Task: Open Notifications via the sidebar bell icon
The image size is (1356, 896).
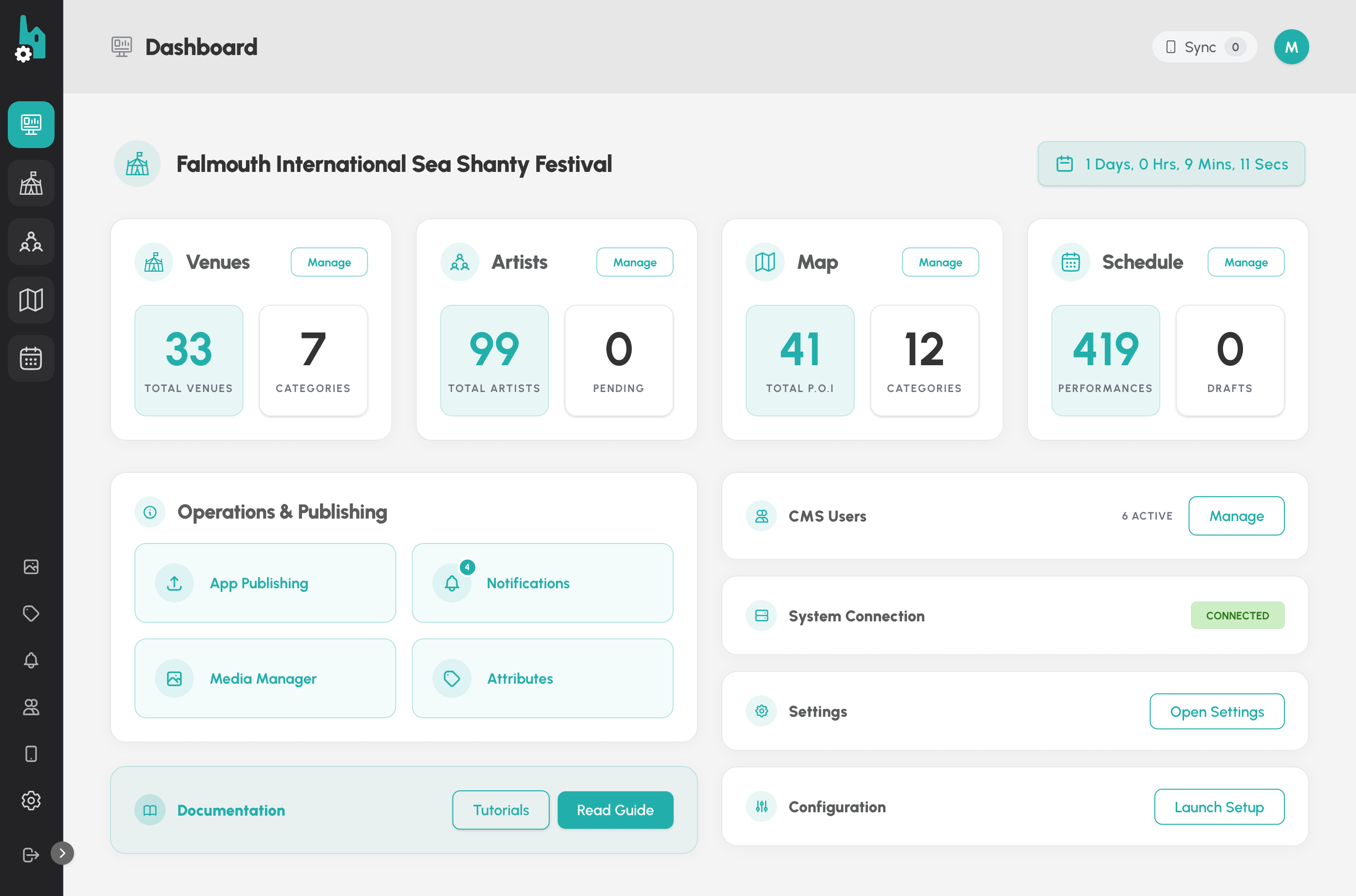Action: (31, 661)
